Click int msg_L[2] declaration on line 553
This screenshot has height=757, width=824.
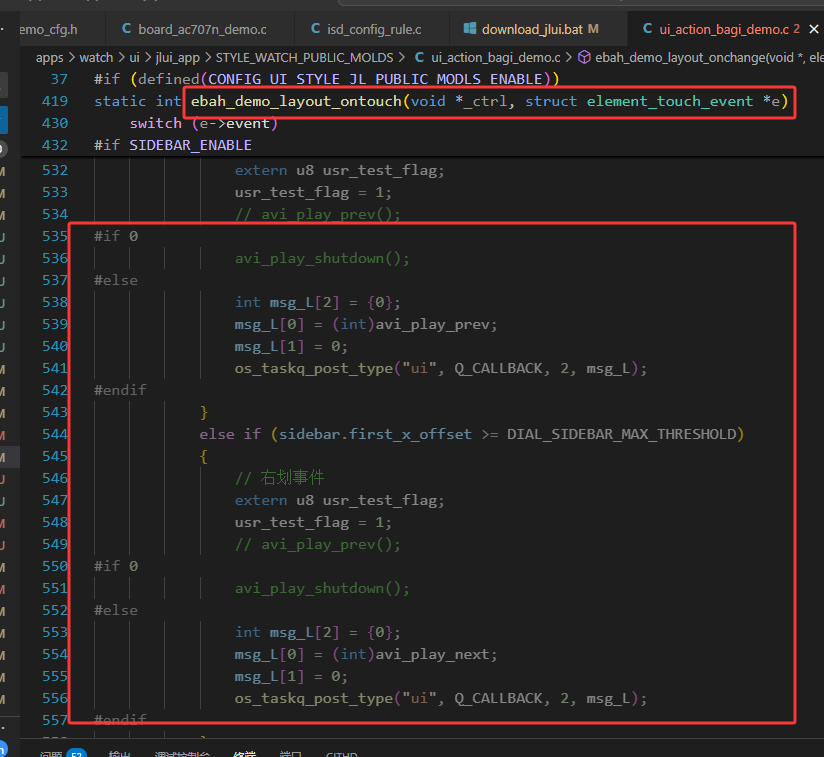[x=317, y=632]
